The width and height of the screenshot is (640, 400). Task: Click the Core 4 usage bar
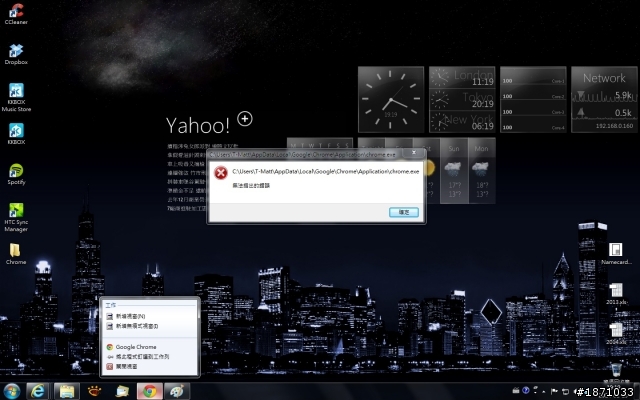[533, 127]
